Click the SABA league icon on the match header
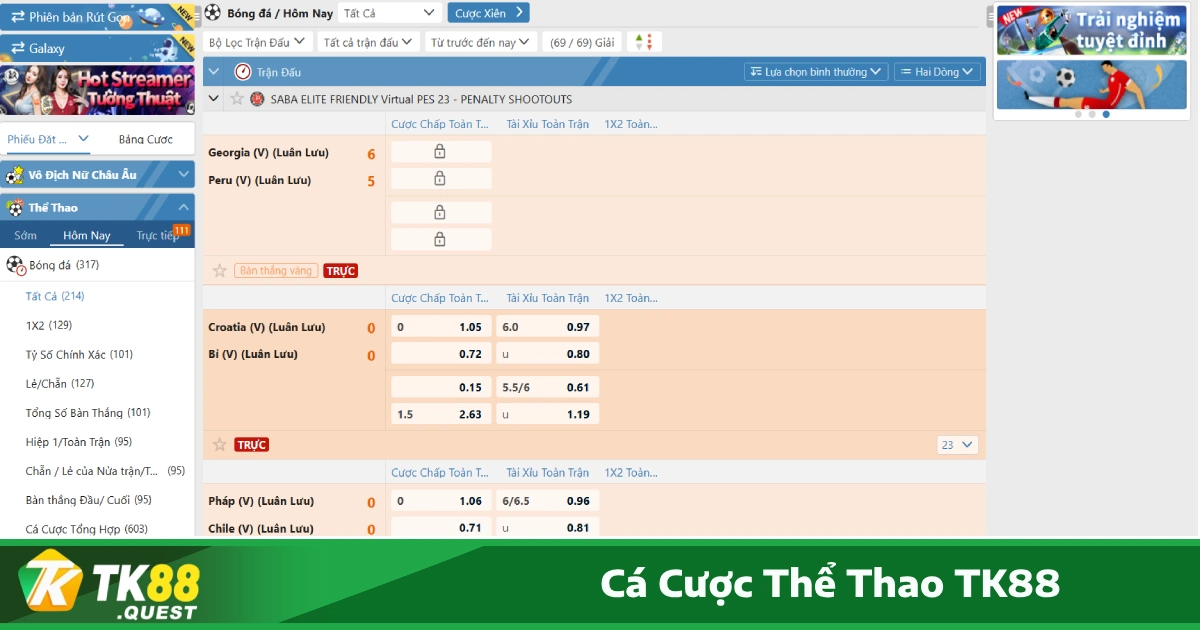This screenshot has width=1200, height=630. (x=255, y=99)
